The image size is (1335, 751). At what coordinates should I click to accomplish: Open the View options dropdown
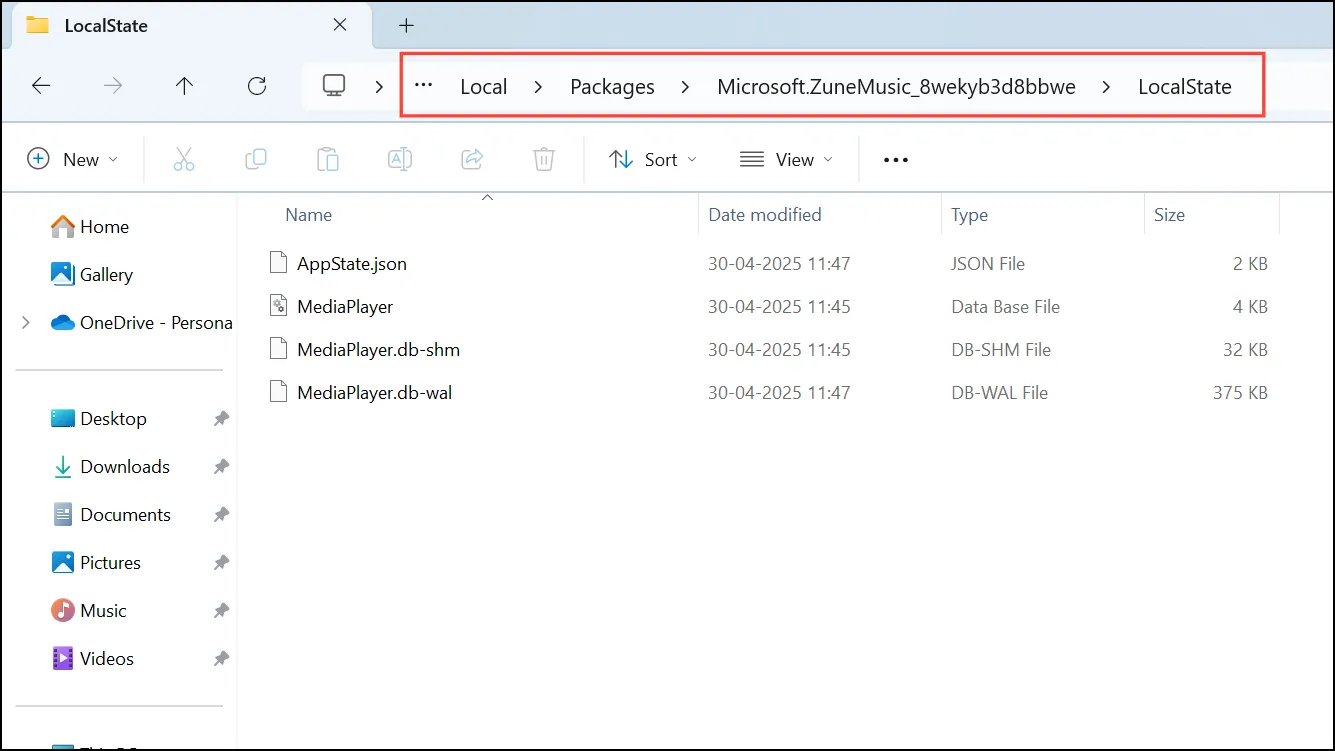click(x=786, y=159)
